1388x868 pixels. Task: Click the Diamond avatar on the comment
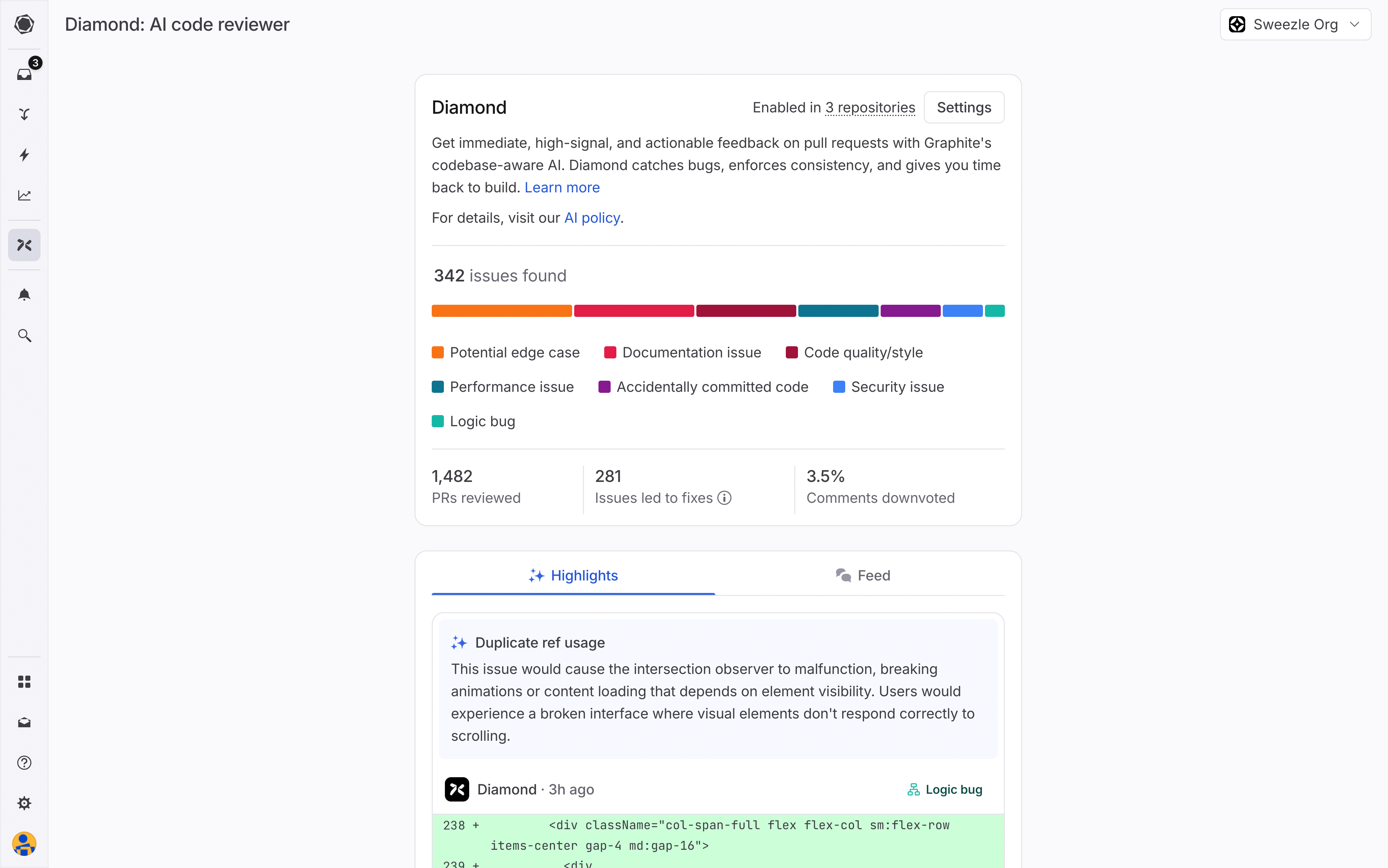point(457,789)
